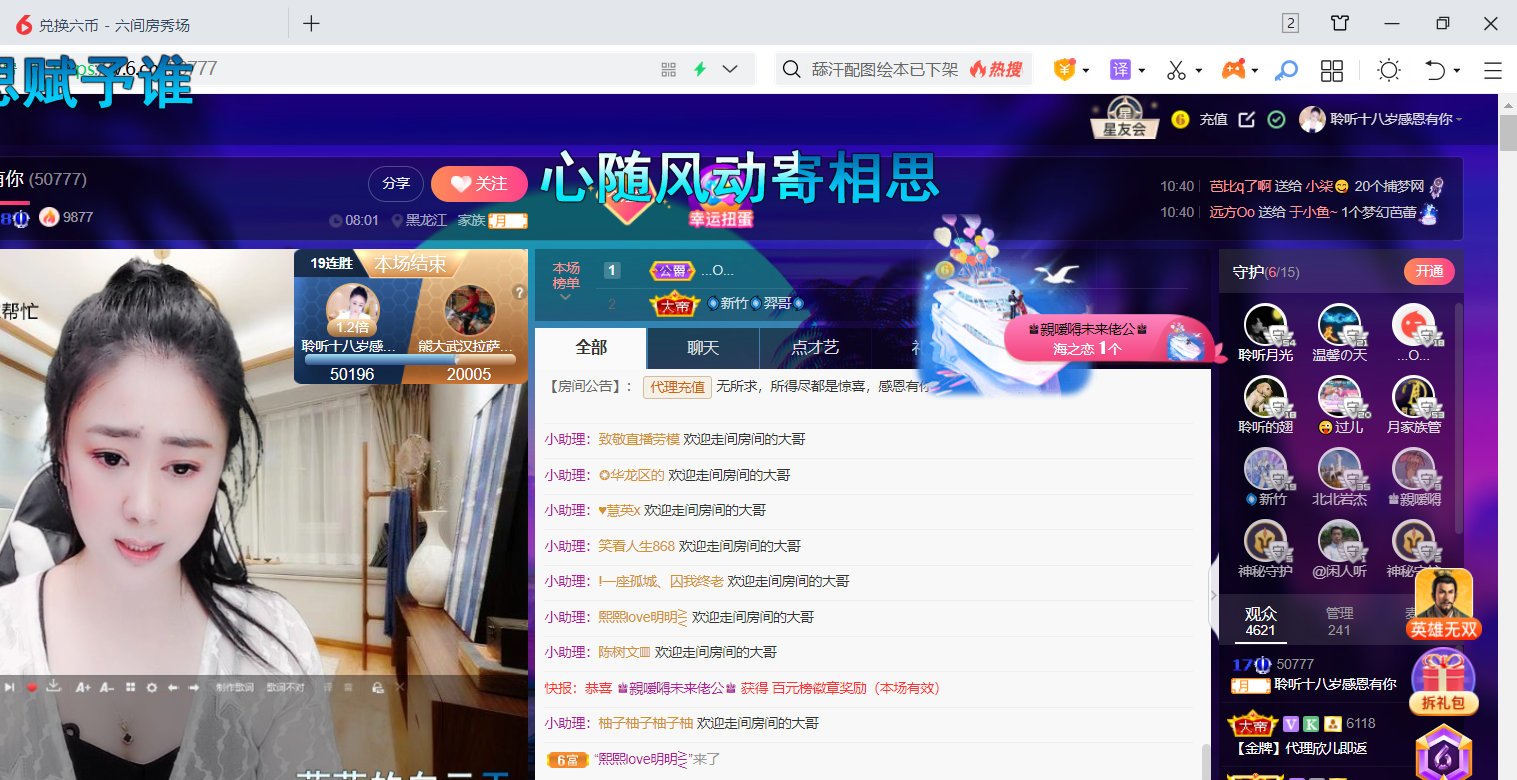This screenshot has height=780, width=1517.
Task: Open the four-square apps grid icon
Action: point(1332,70)
